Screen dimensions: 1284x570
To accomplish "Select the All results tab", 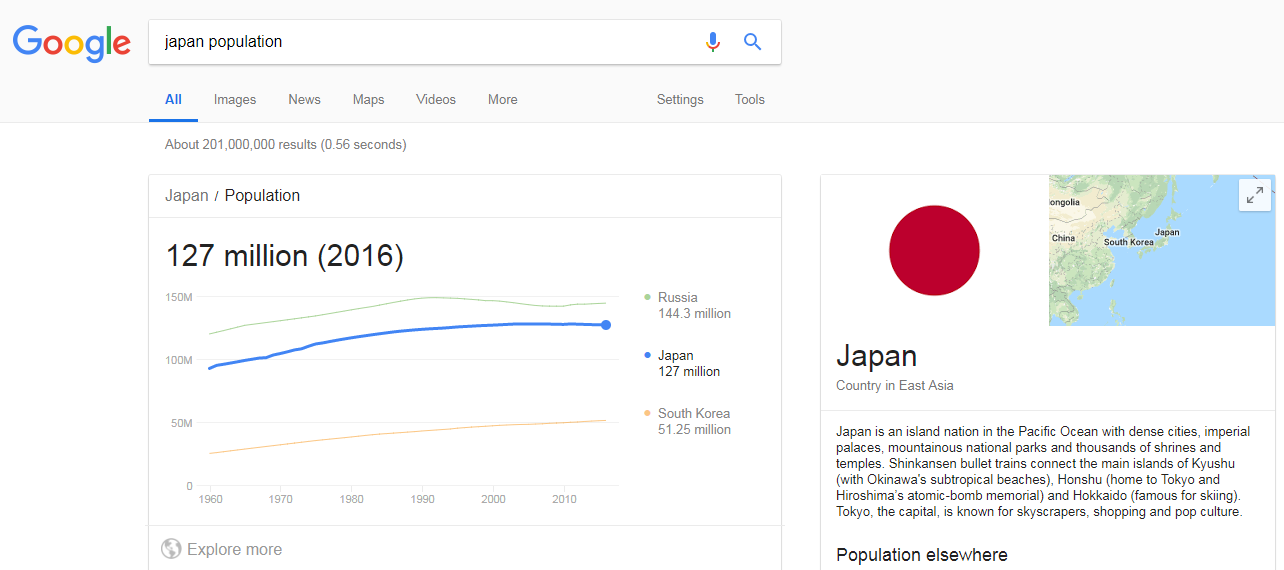I will point(173,100).
